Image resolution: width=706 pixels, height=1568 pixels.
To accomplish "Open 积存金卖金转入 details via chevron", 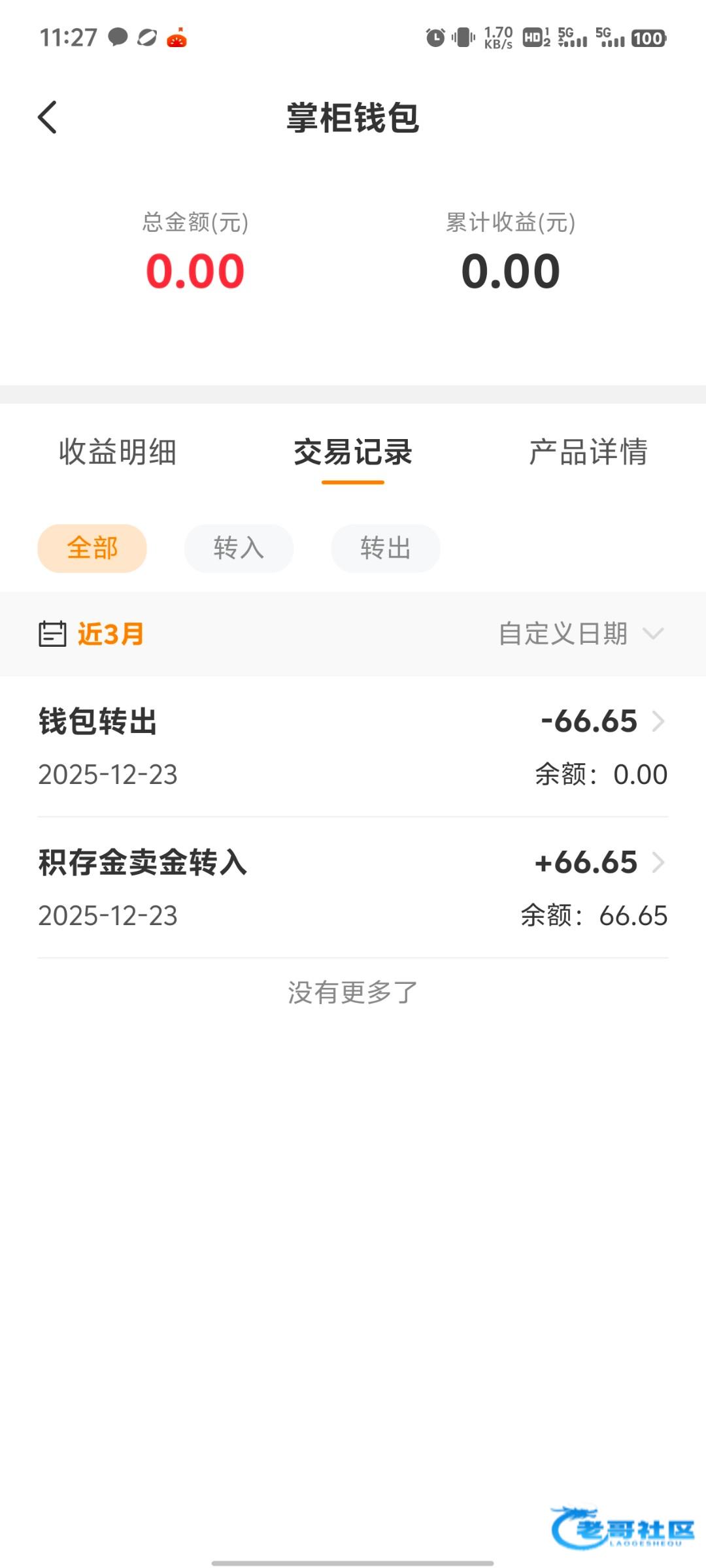I will 658,862.
